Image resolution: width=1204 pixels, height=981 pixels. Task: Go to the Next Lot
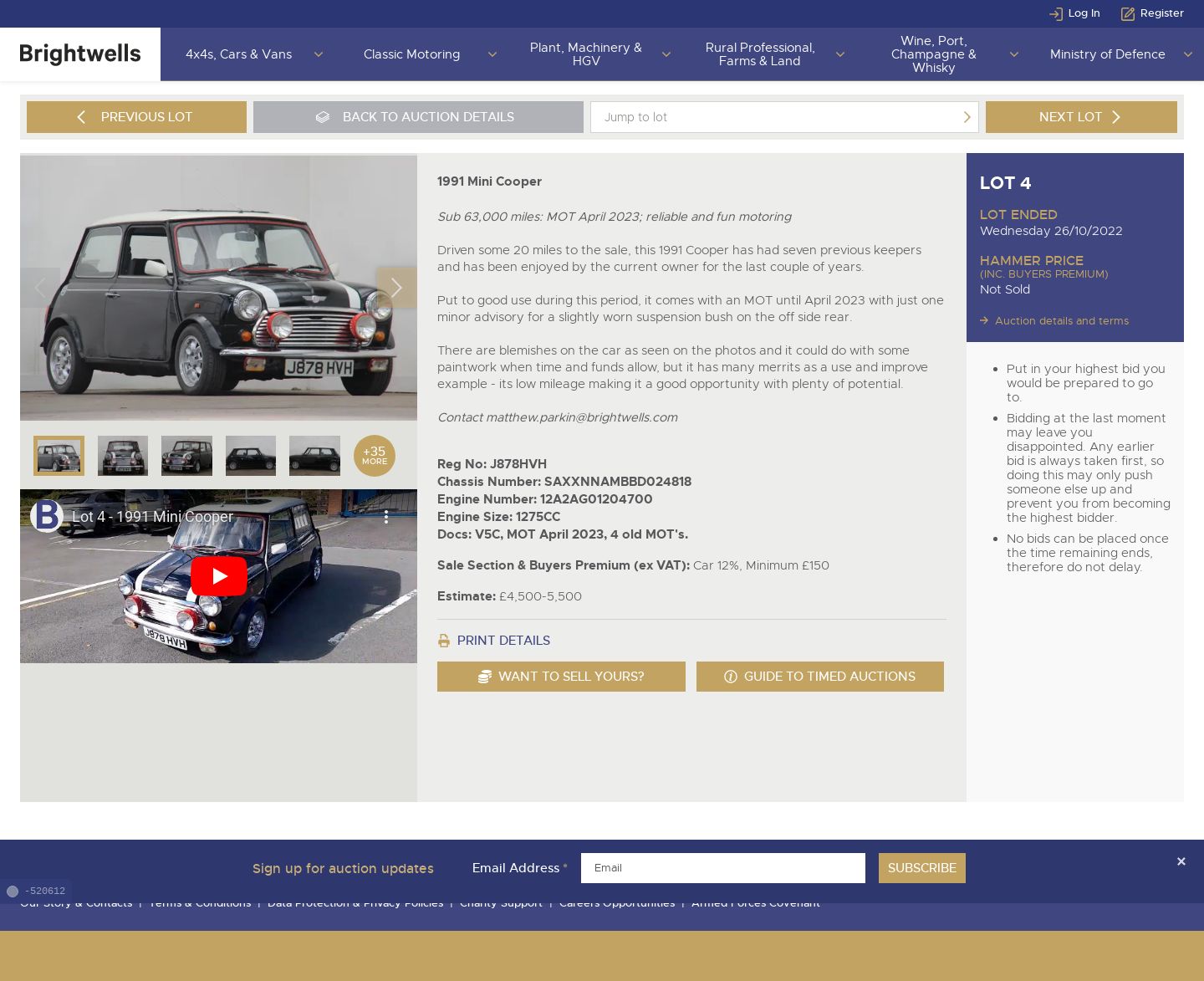1081,117
